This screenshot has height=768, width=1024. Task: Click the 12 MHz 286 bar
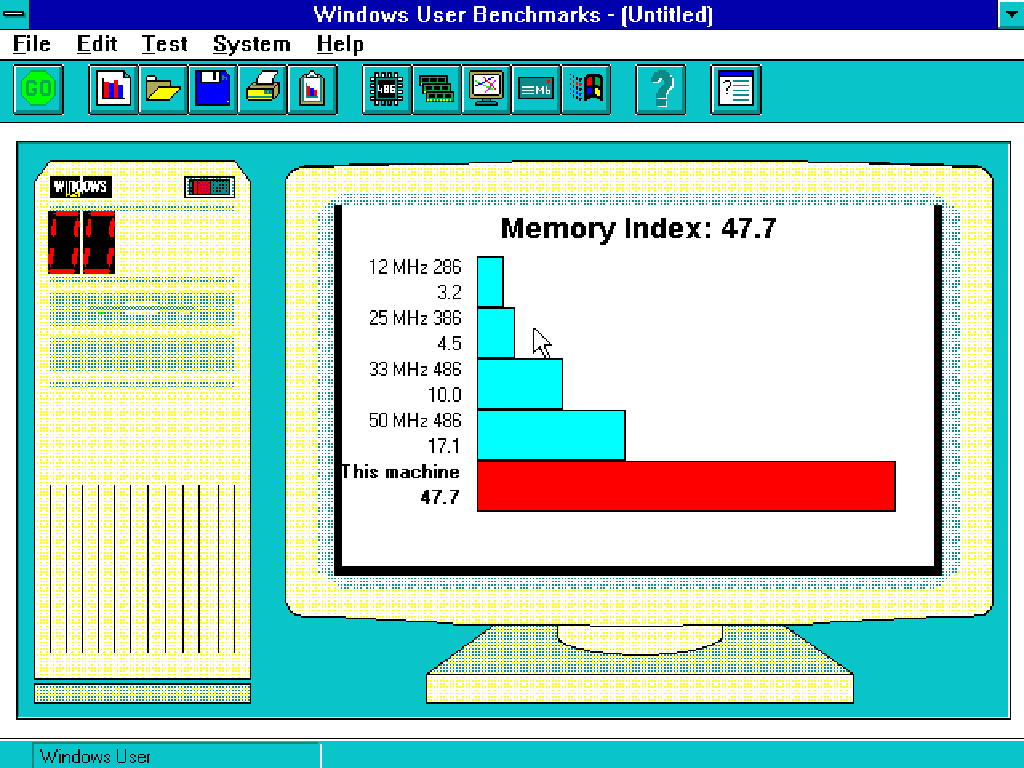(x=490, y=282)
